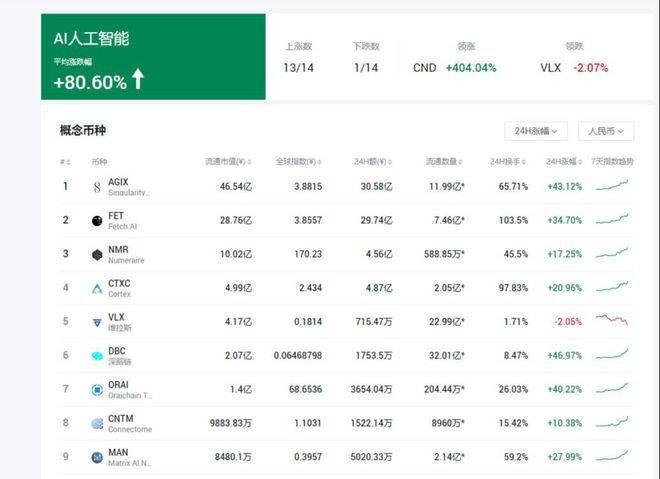Open the 人民币 currency dropdown
This screenshot has height=479, width=660.
pos(606,131)
